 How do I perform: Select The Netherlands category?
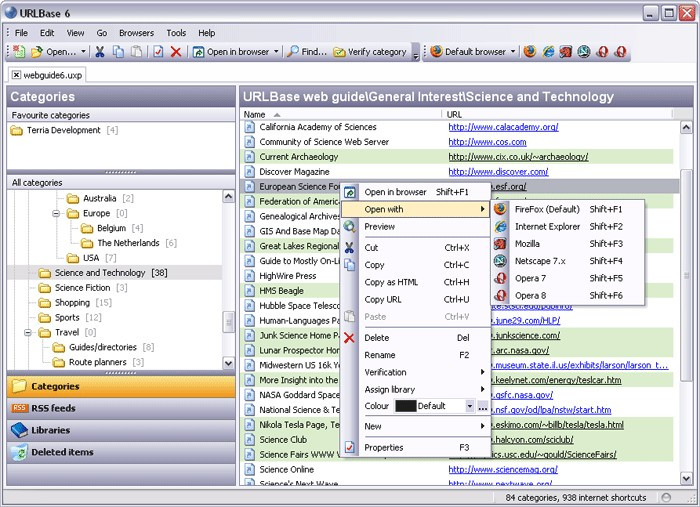128,243
